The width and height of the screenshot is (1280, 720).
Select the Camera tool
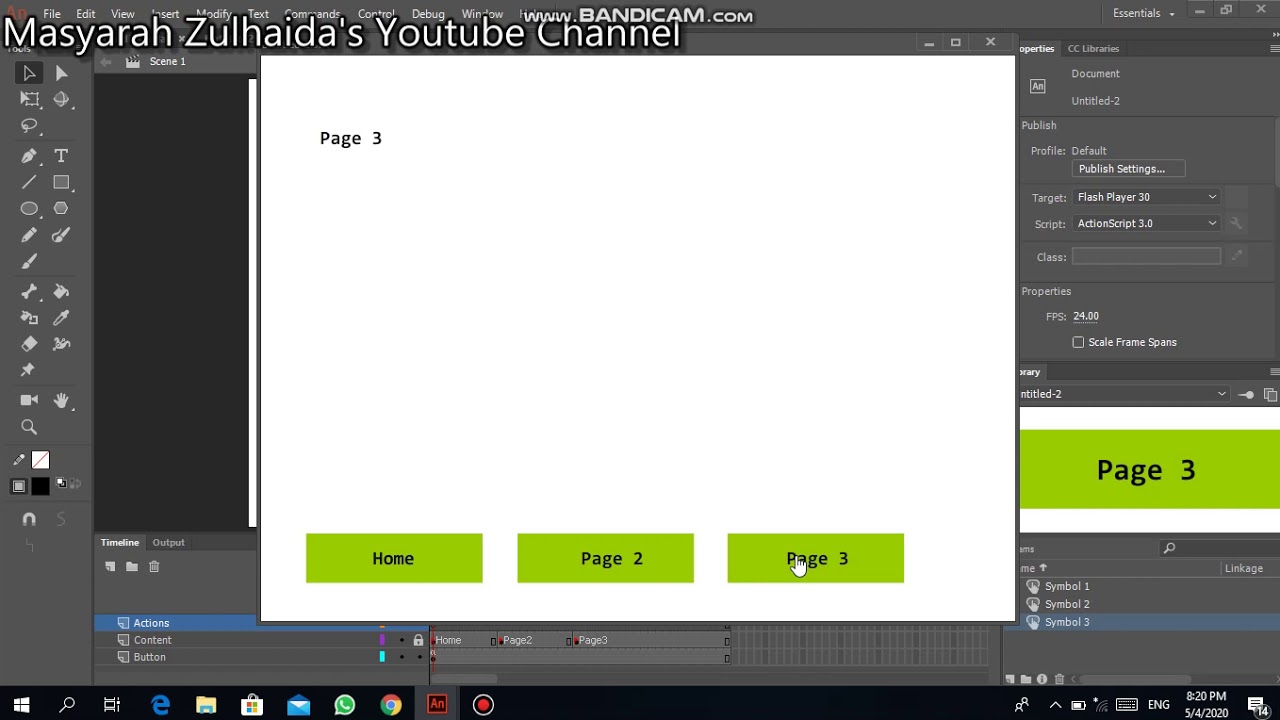pyautogui.click(x=29, y=400)
